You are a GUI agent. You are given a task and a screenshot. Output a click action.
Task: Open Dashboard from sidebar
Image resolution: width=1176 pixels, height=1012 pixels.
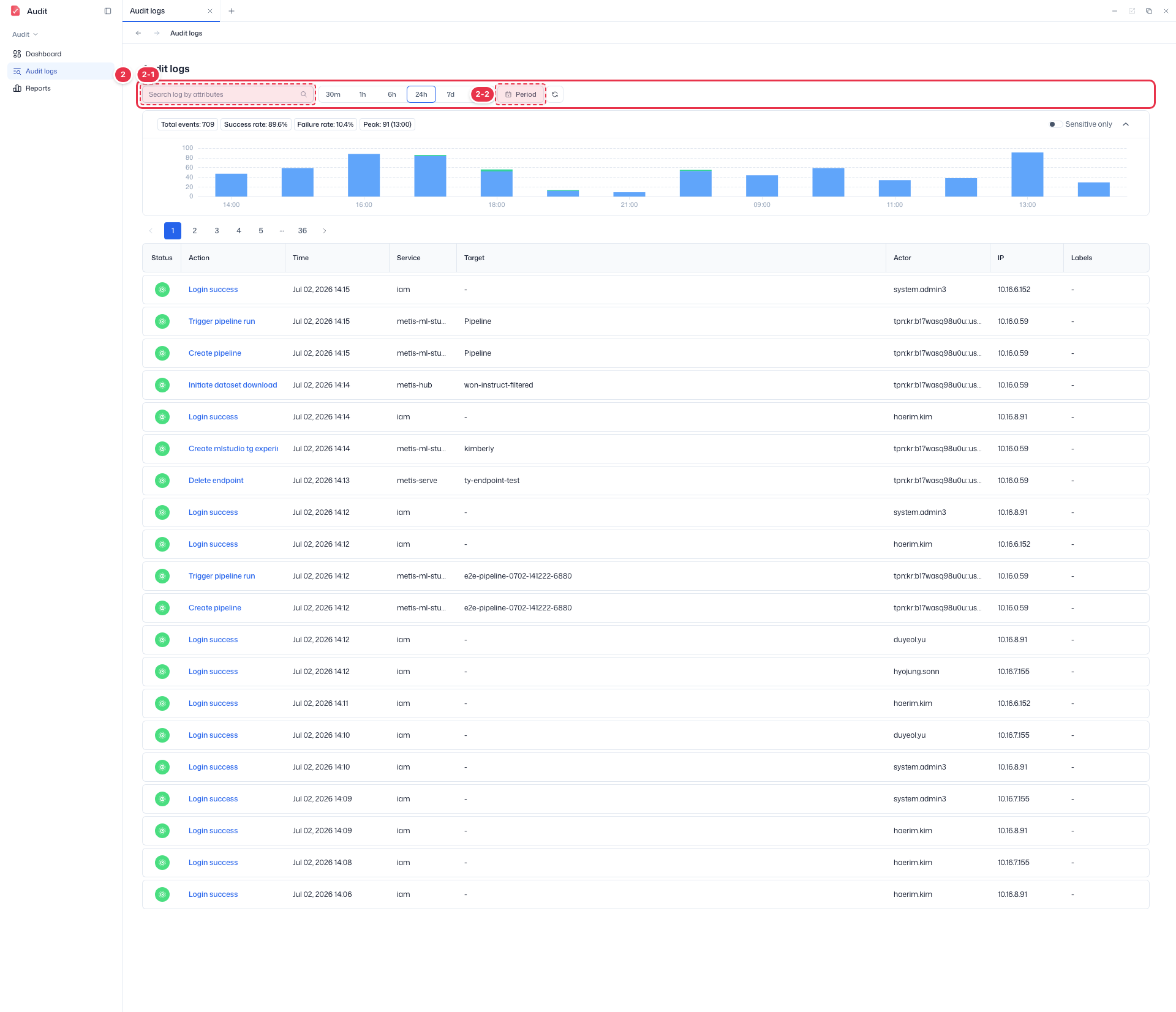(61, 54)
